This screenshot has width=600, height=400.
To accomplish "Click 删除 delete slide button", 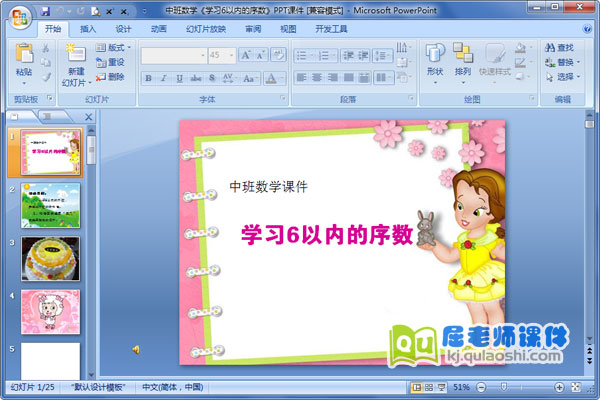I will [x=110, y=77].
